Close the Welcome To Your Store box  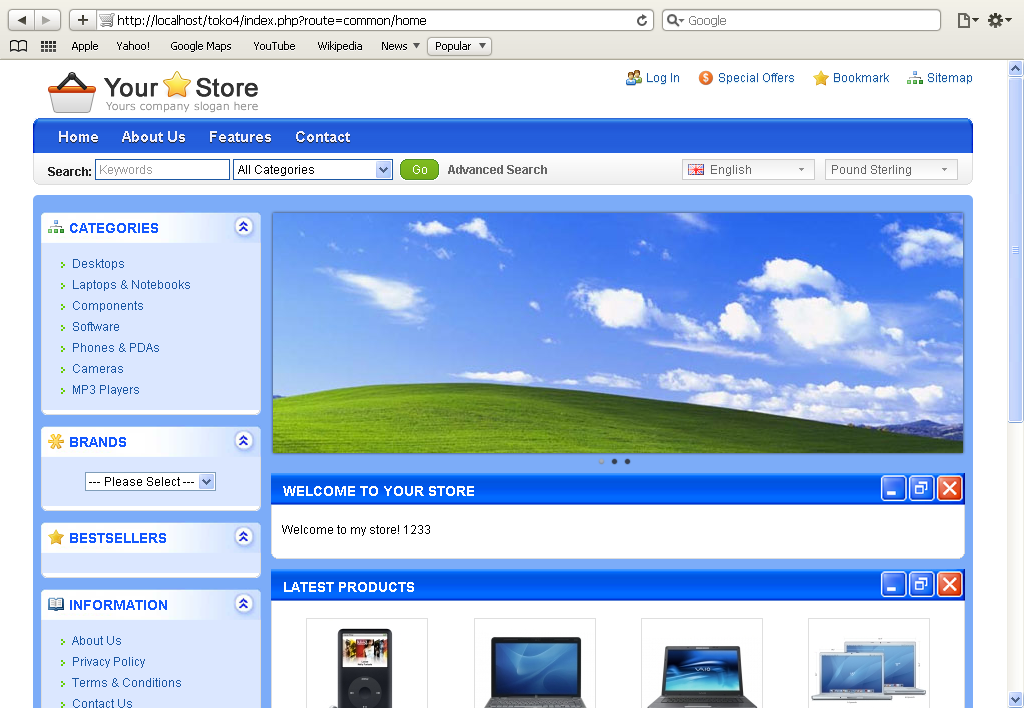950,488
